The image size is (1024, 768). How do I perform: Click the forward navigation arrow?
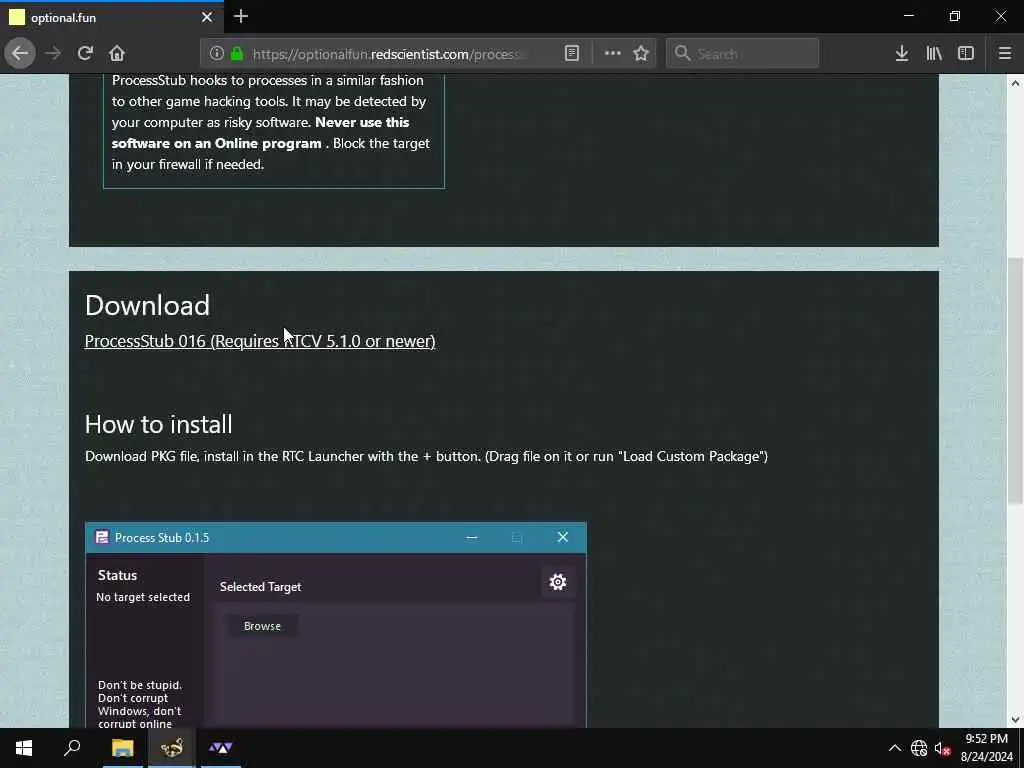click(x=53, y=54)
